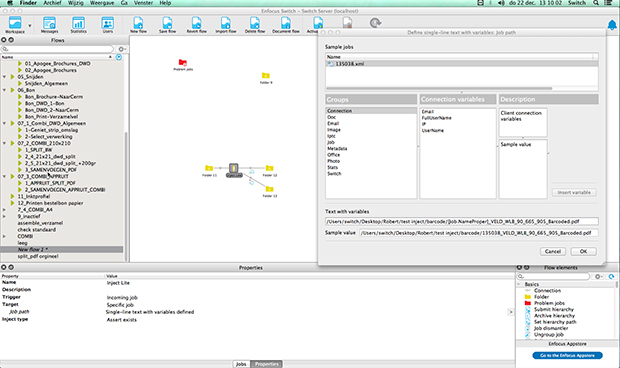Expand the 9_inactief group
620x368 pixels.
click(x=4, y=216)
